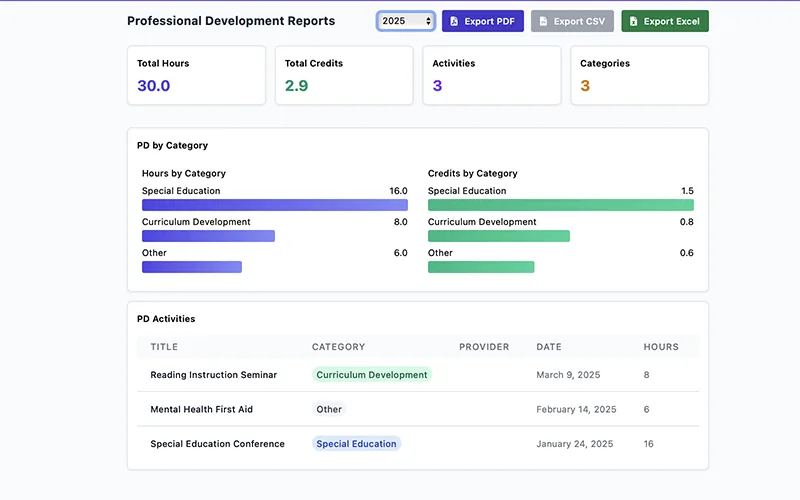Click the PROVIDER column header
The width and height of the screenshot is (800, 500).
click(x=484, y=347)
